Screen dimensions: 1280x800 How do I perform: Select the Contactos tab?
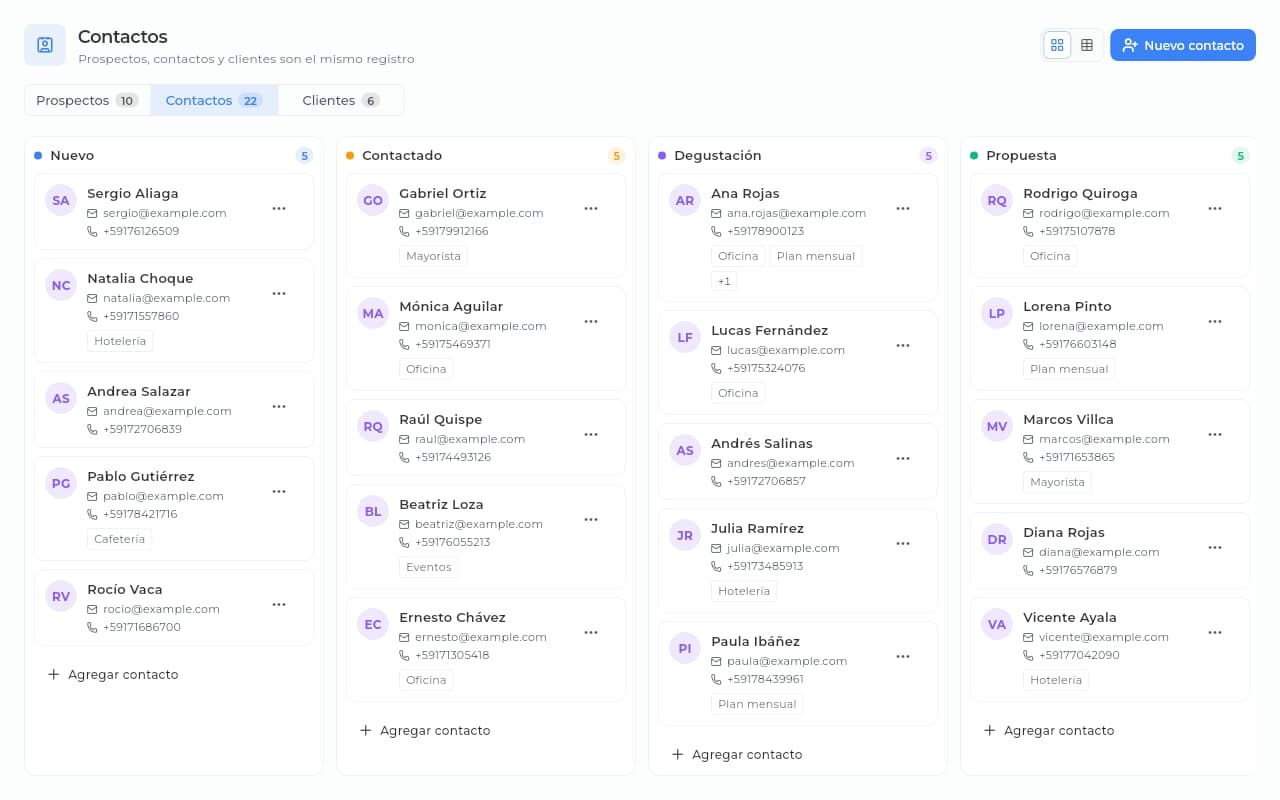[214, 100]
